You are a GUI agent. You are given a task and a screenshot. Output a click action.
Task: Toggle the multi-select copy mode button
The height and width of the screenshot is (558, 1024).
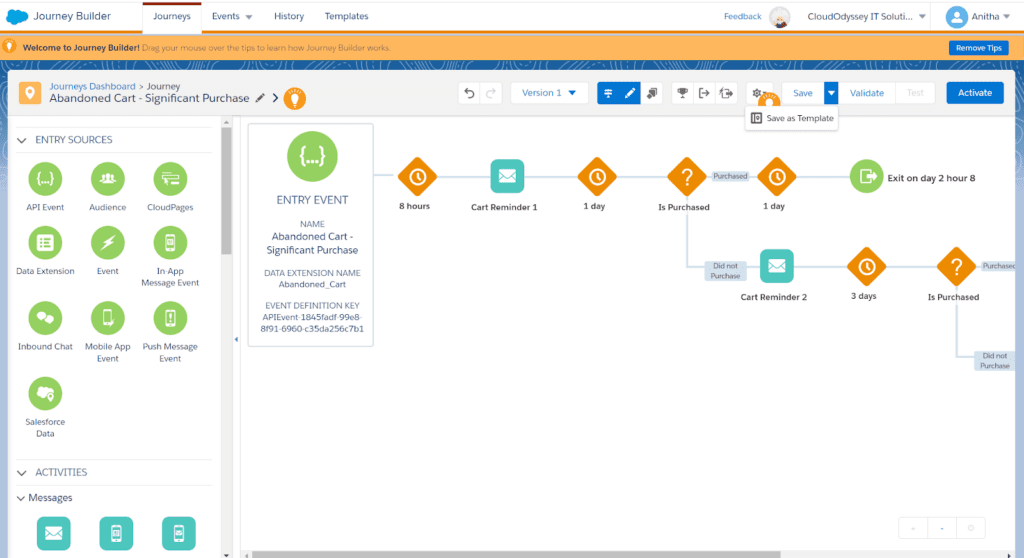point(653,93)
